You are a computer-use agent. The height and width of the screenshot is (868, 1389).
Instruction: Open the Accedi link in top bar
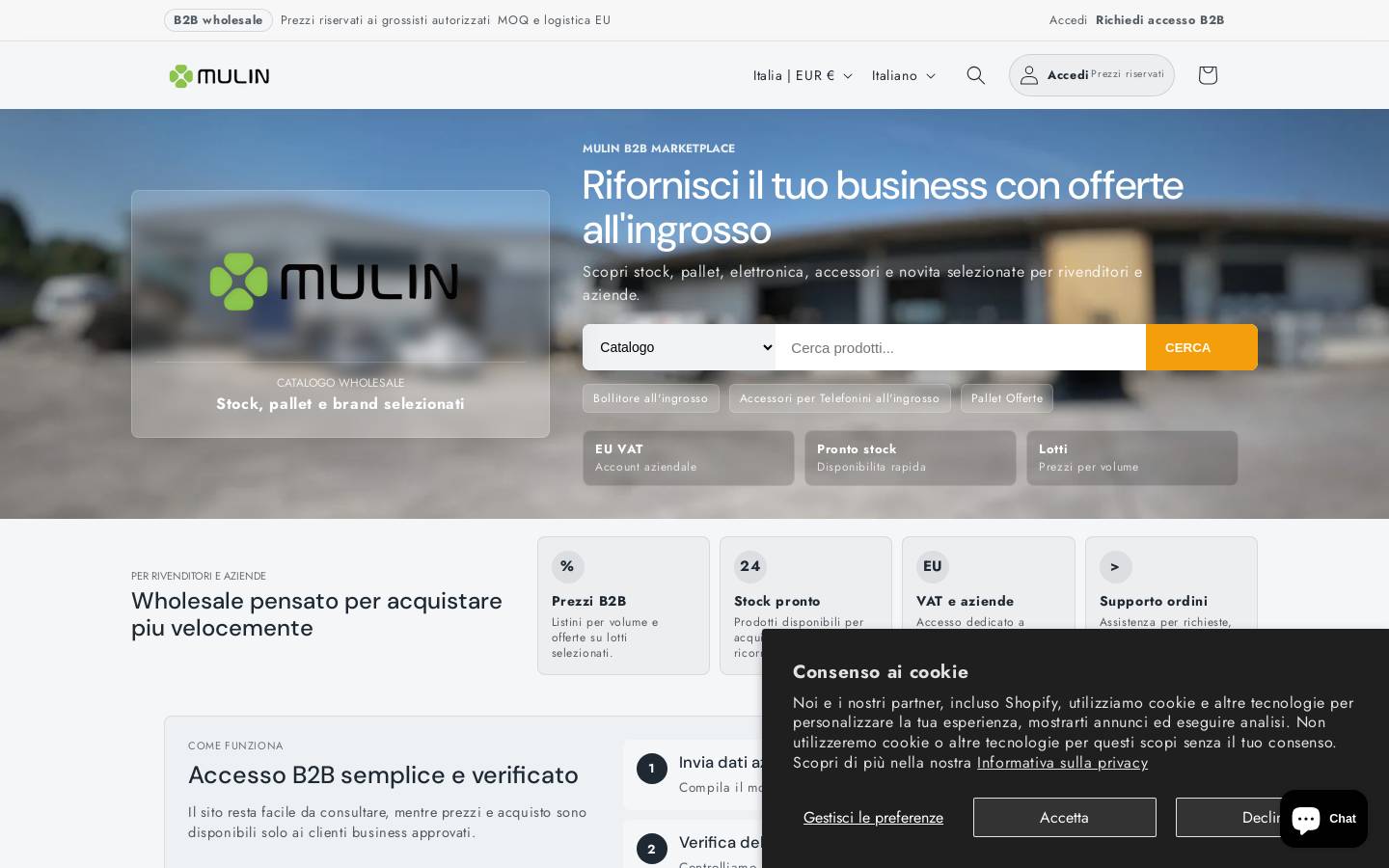click(1068, 20)
